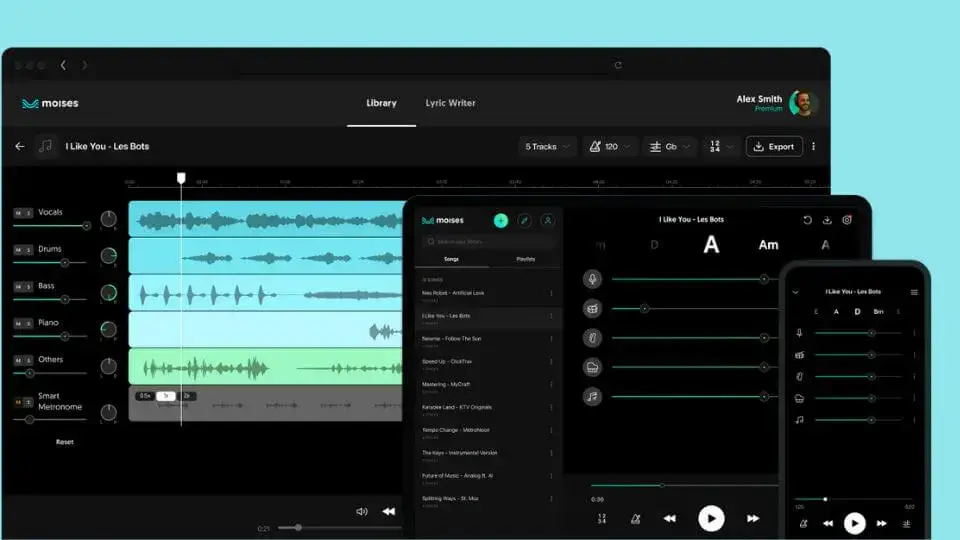This screenshot has height=540, width=960.
Task: Click the Vocals pan knob on the desktop
Action: click(108, 219)
